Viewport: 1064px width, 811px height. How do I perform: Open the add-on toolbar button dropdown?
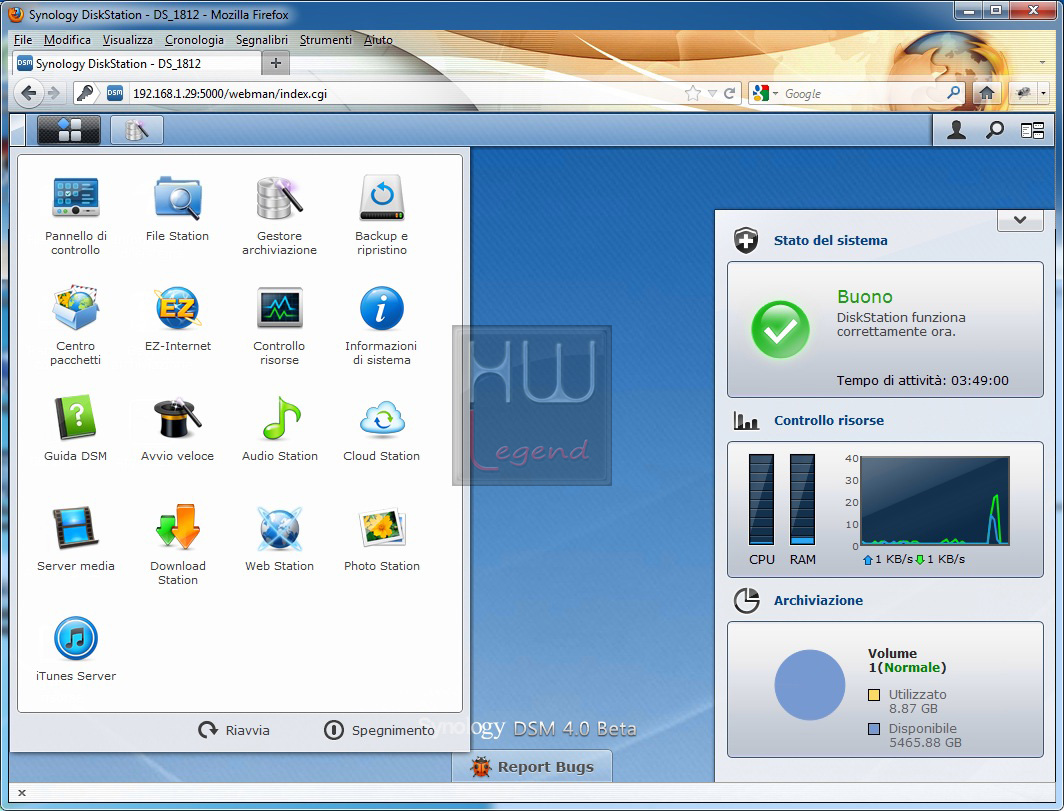pyautogui.click(x=1043, y=93)
